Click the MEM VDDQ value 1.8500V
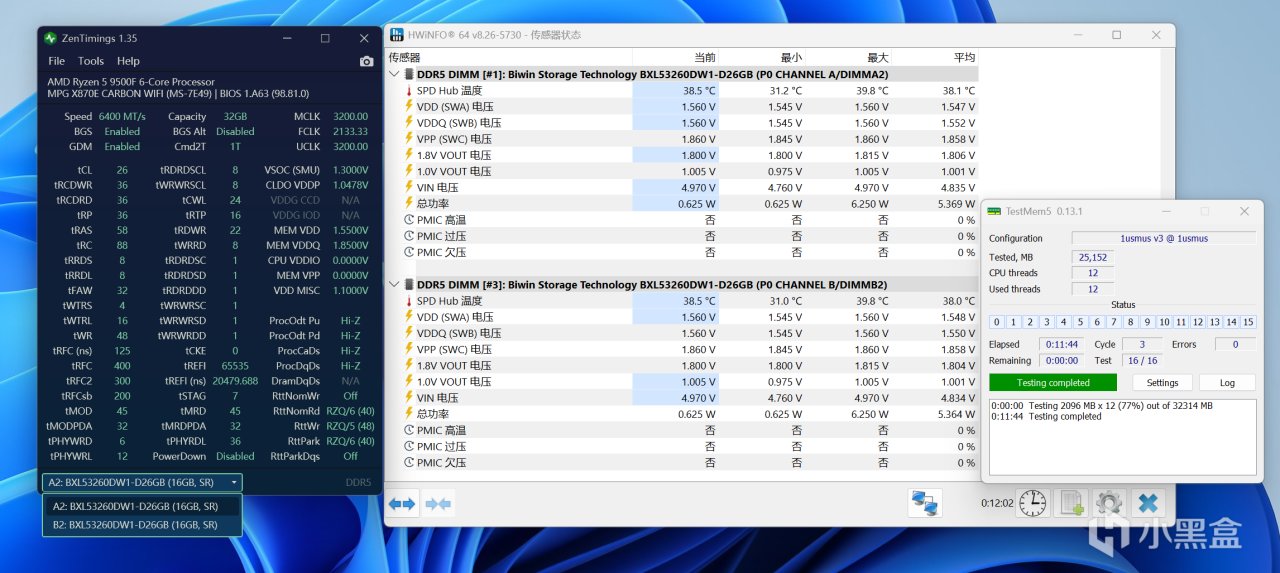Image resolution: width=1280 pixels, height=573 pixels. coord(350,245)
